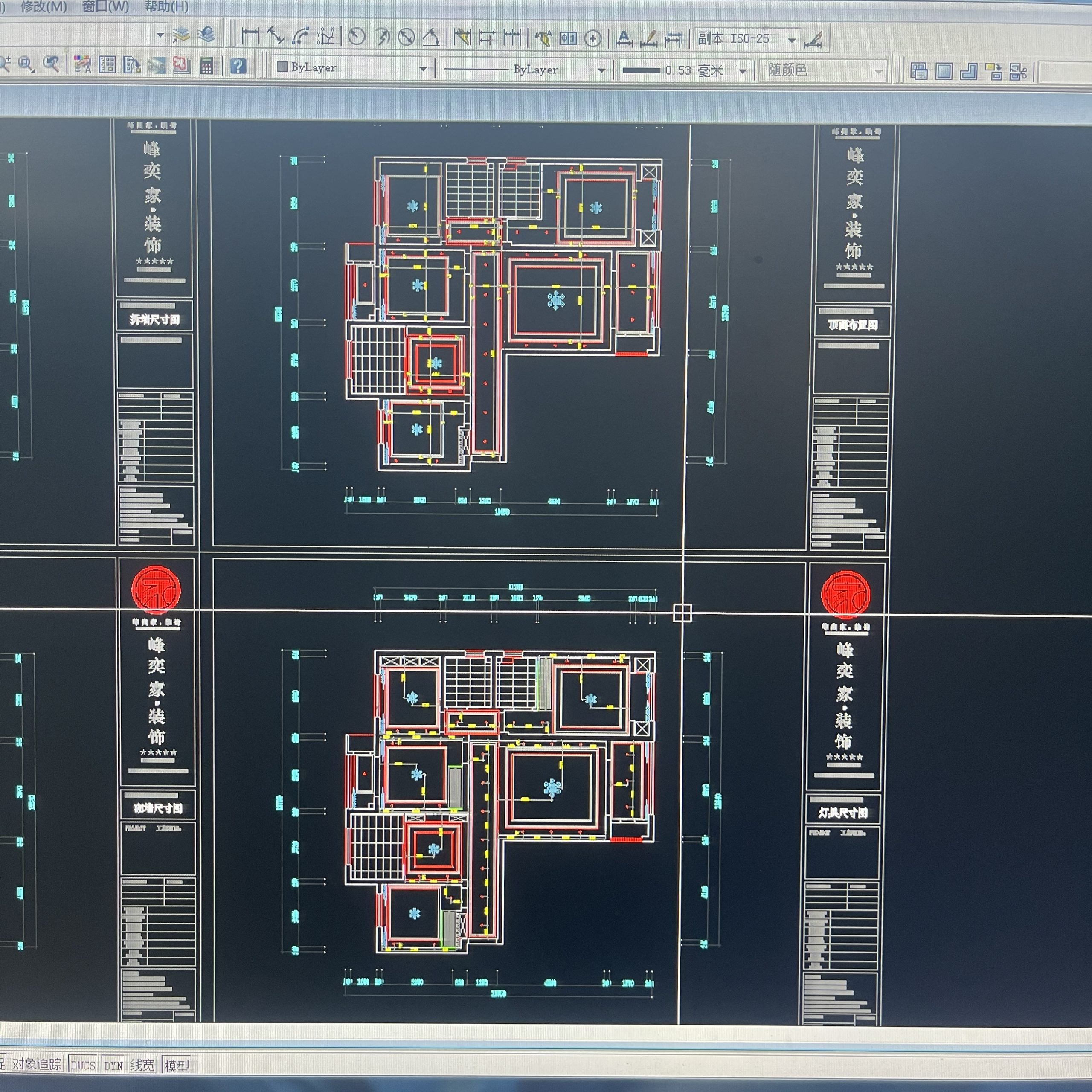Viewport: 1092px width, 1092px height.
Task: Click the Arc length dimension icon
Action: (x=301, y=36)
